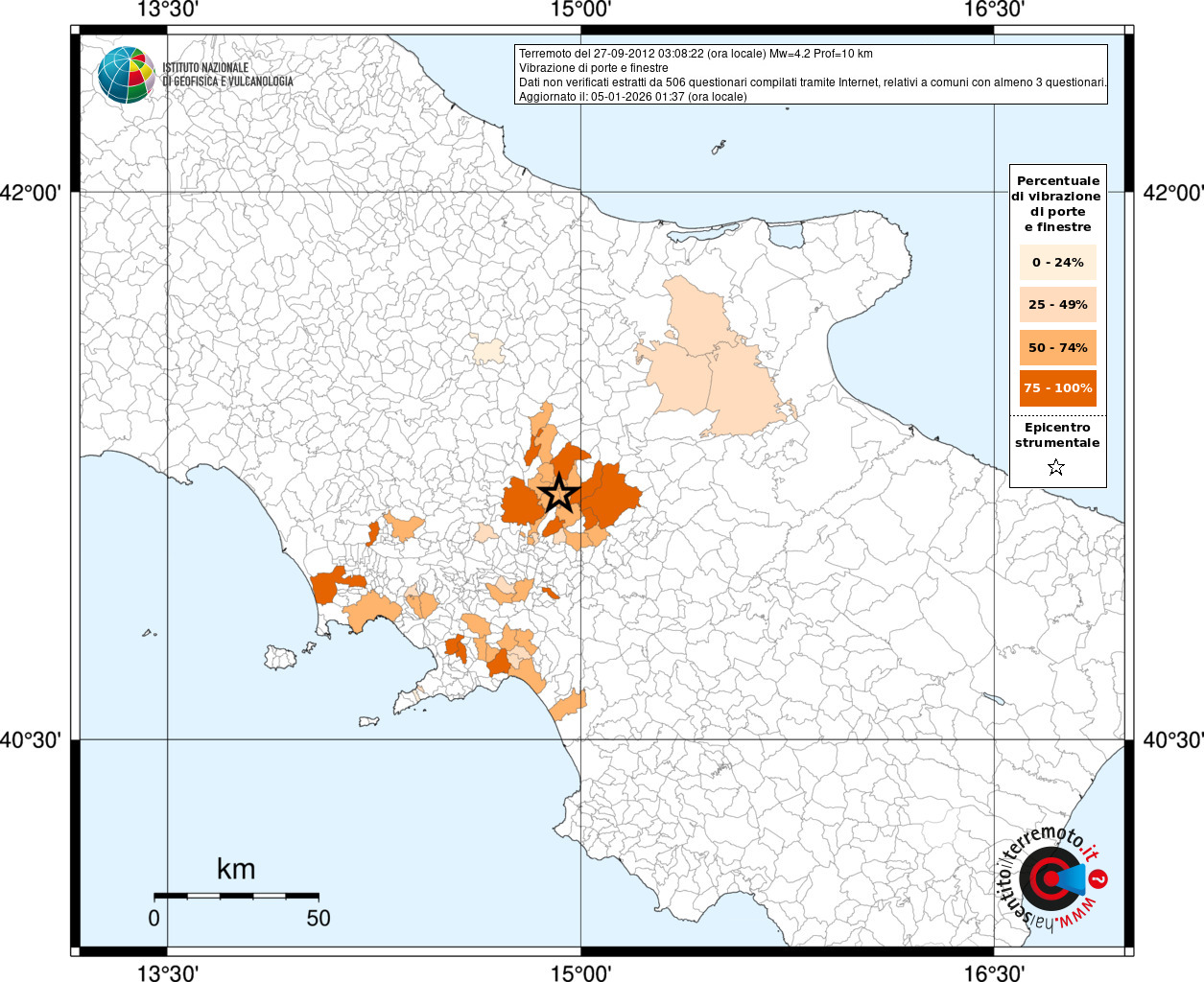The width and height of the screenshot is (1204, 982).
Task: Click the bottom 15°00' longitude label
Action: pyautogui.click(x=580, y=972)
